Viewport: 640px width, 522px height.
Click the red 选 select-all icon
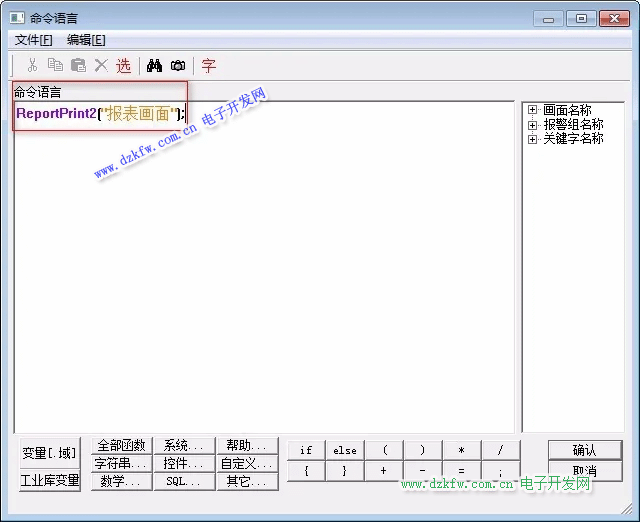pyautogui.click(x=123, y=65)
